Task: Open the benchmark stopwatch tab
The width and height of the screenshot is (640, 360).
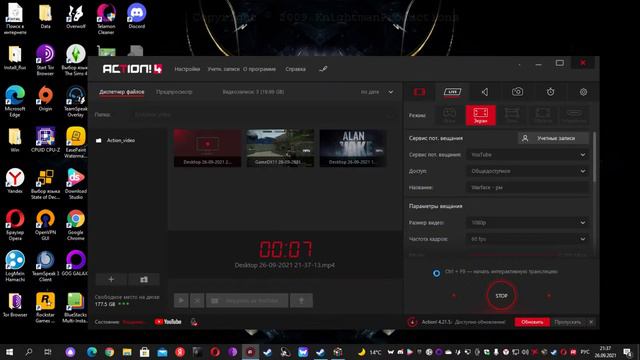Action: [550, 92]
